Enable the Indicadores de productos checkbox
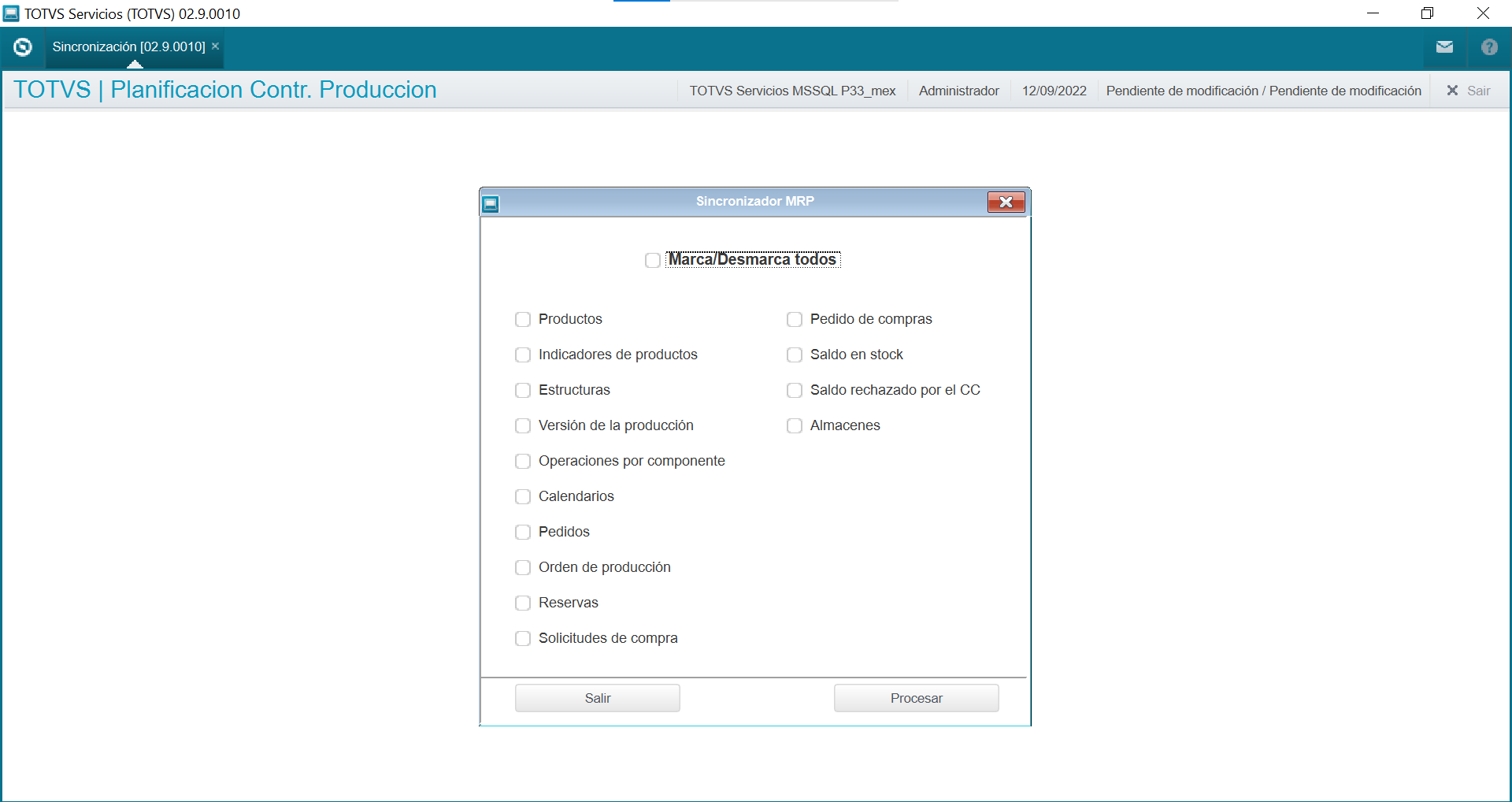Image resolution: width=1512 pixels, height=802 pixels. [523, 355]
